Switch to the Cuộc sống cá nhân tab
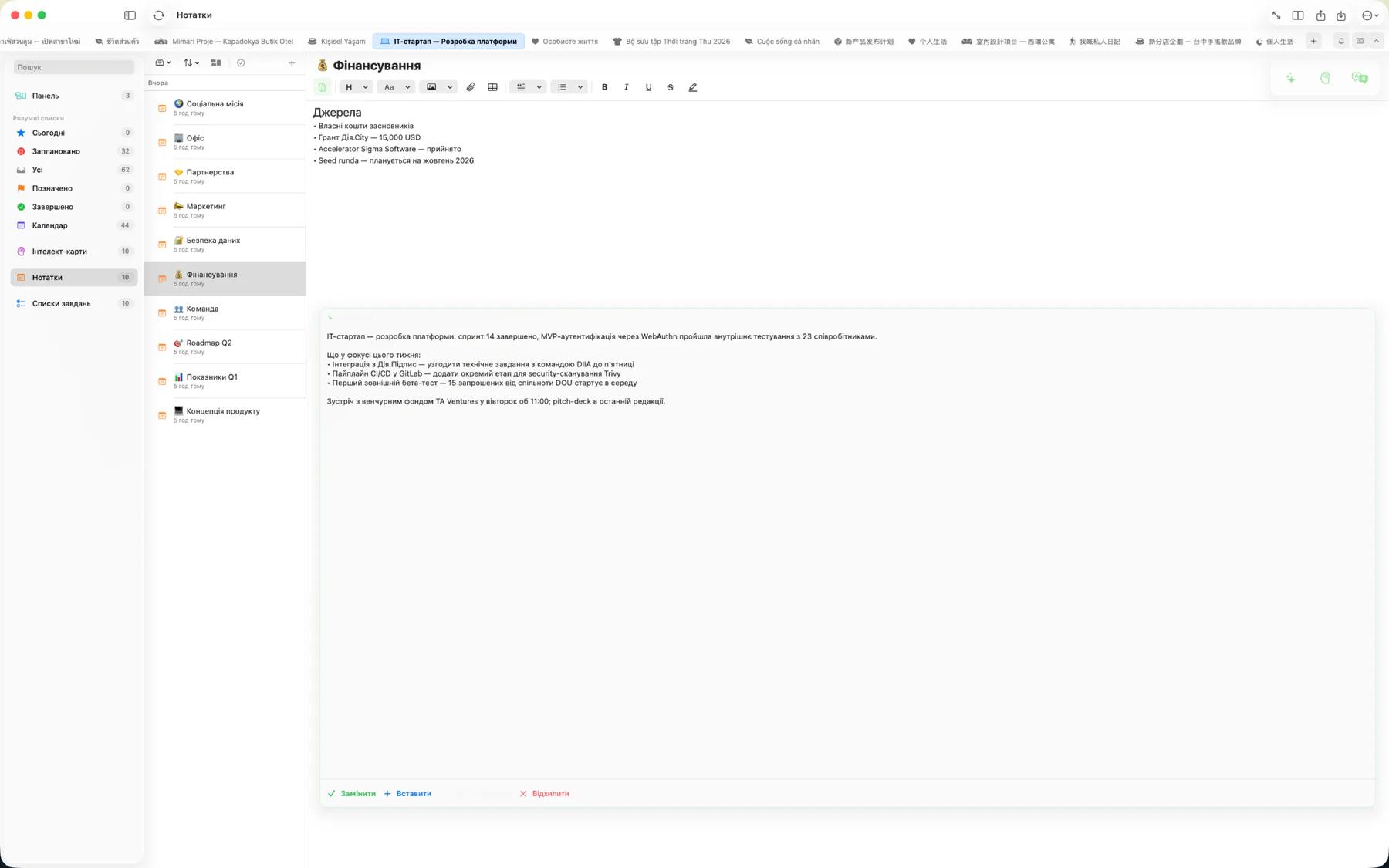This screenshot has width=1389, height=868. tap(782, 42)
